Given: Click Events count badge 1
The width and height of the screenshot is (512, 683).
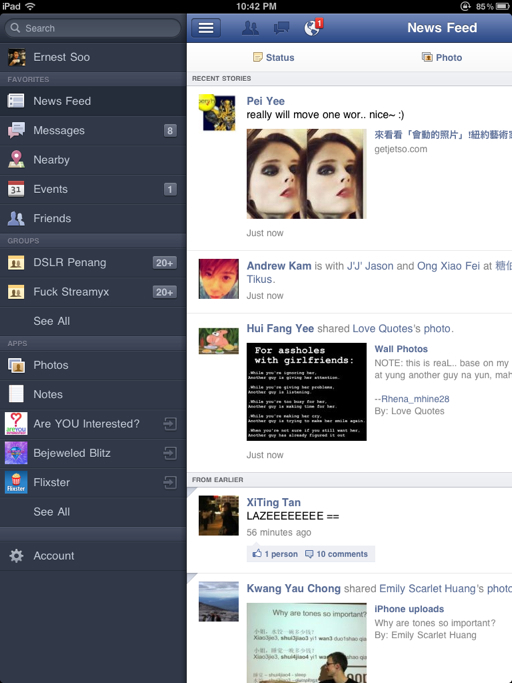Looking at the screenshot, I should point(170,189).
